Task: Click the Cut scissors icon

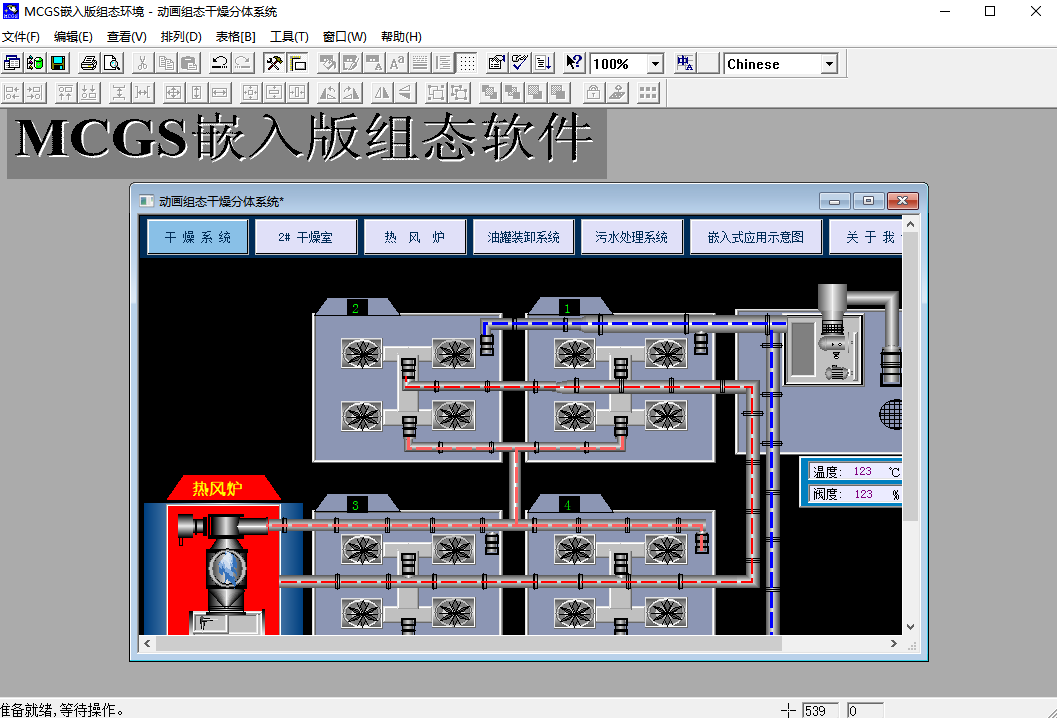Action: 142,63
